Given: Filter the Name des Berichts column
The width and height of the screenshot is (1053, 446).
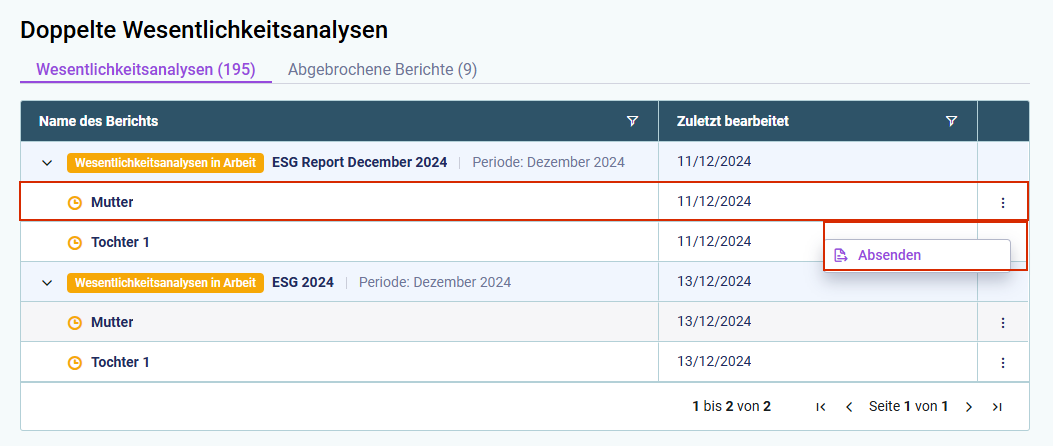Looking at the screenshot, I should point(632,121).
